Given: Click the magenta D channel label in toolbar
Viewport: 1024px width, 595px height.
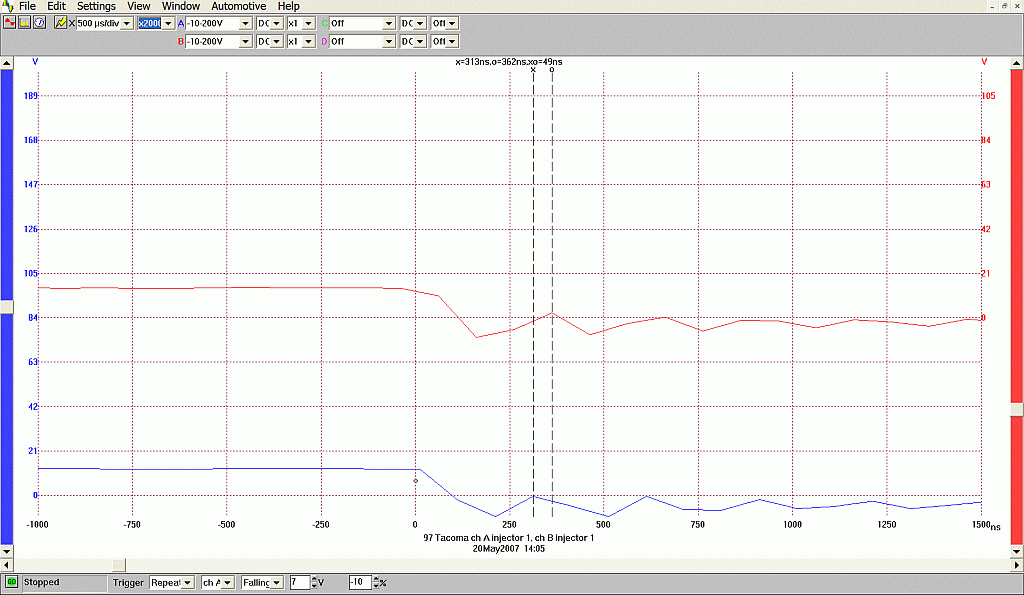Looking at the screenshot, I should click(x=325, y=42).
